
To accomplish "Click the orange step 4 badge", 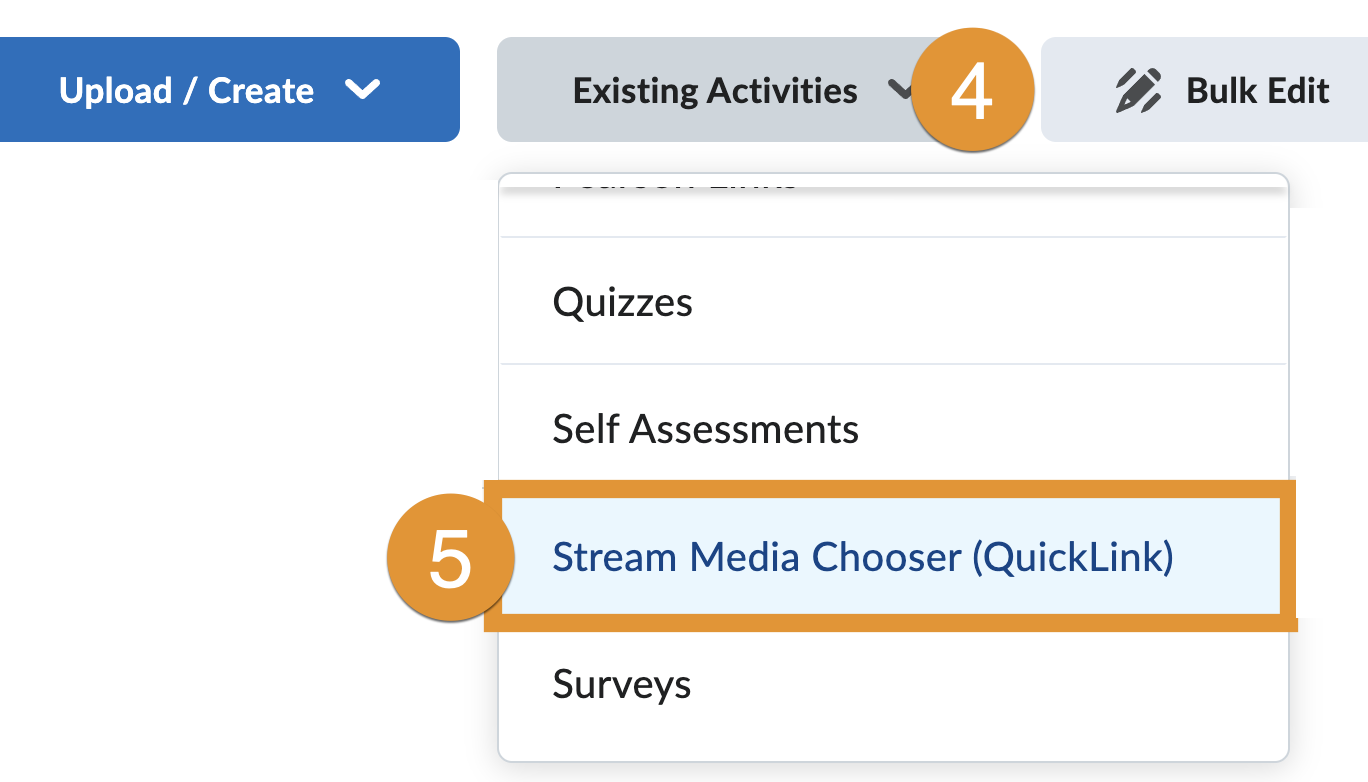I will click(x=972, y=90).
